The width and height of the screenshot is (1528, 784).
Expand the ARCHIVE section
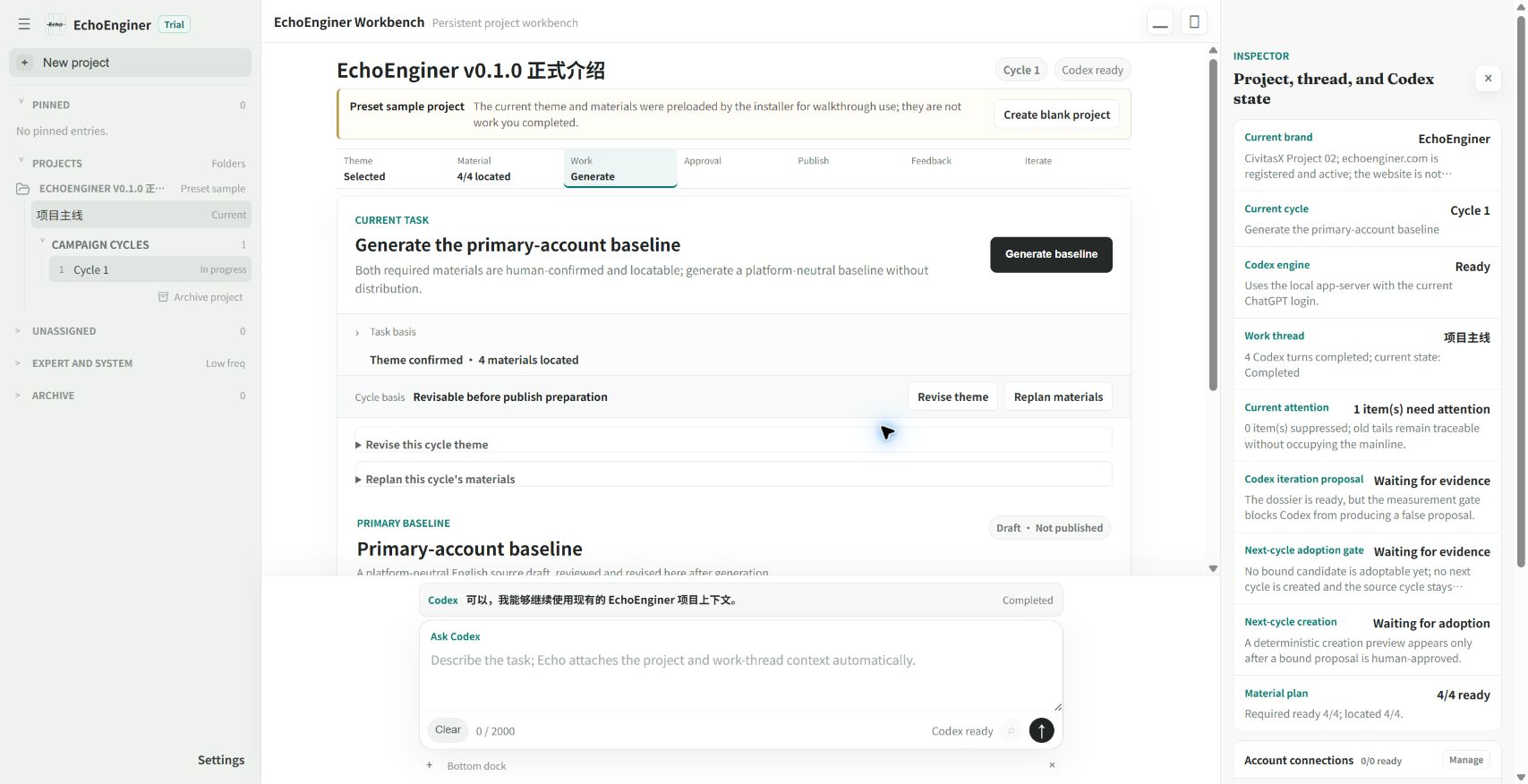click(x=18, y=396)
